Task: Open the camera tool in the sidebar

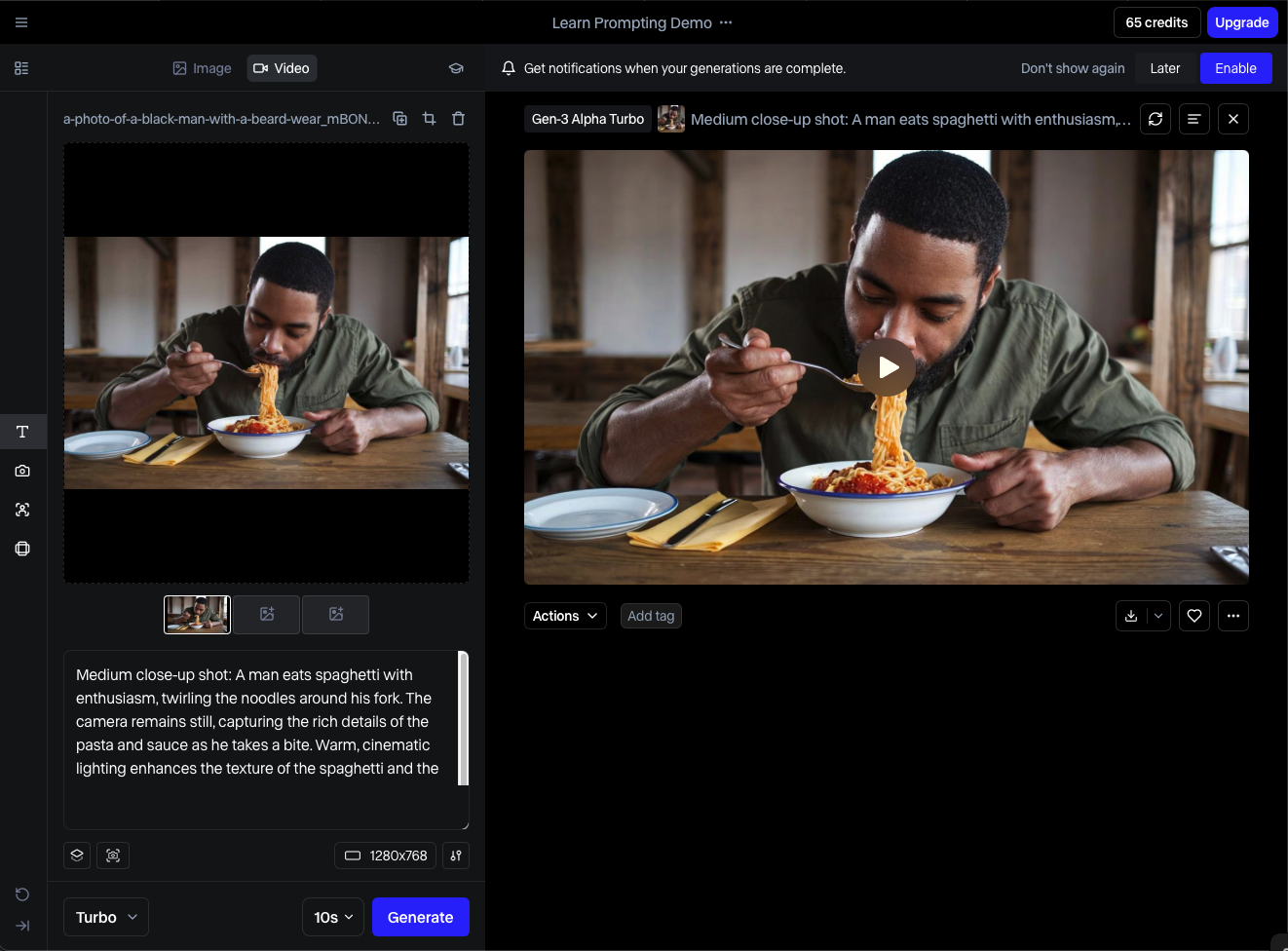Action: (21, 470)
